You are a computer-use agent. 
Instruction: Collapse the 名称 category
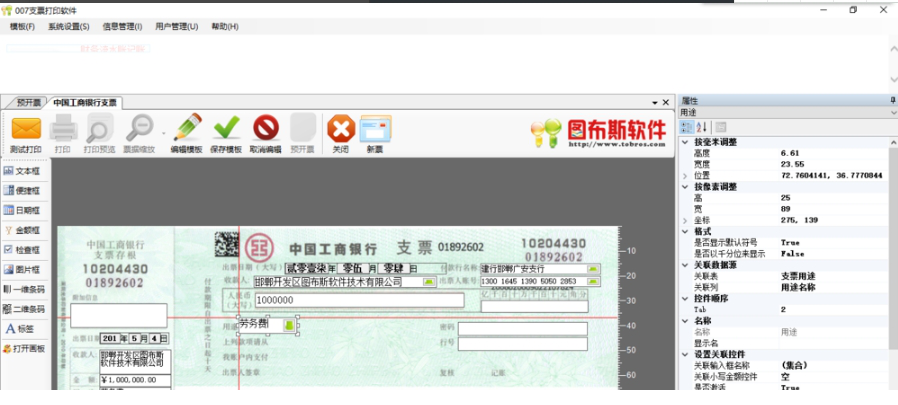tap(685, 321)
